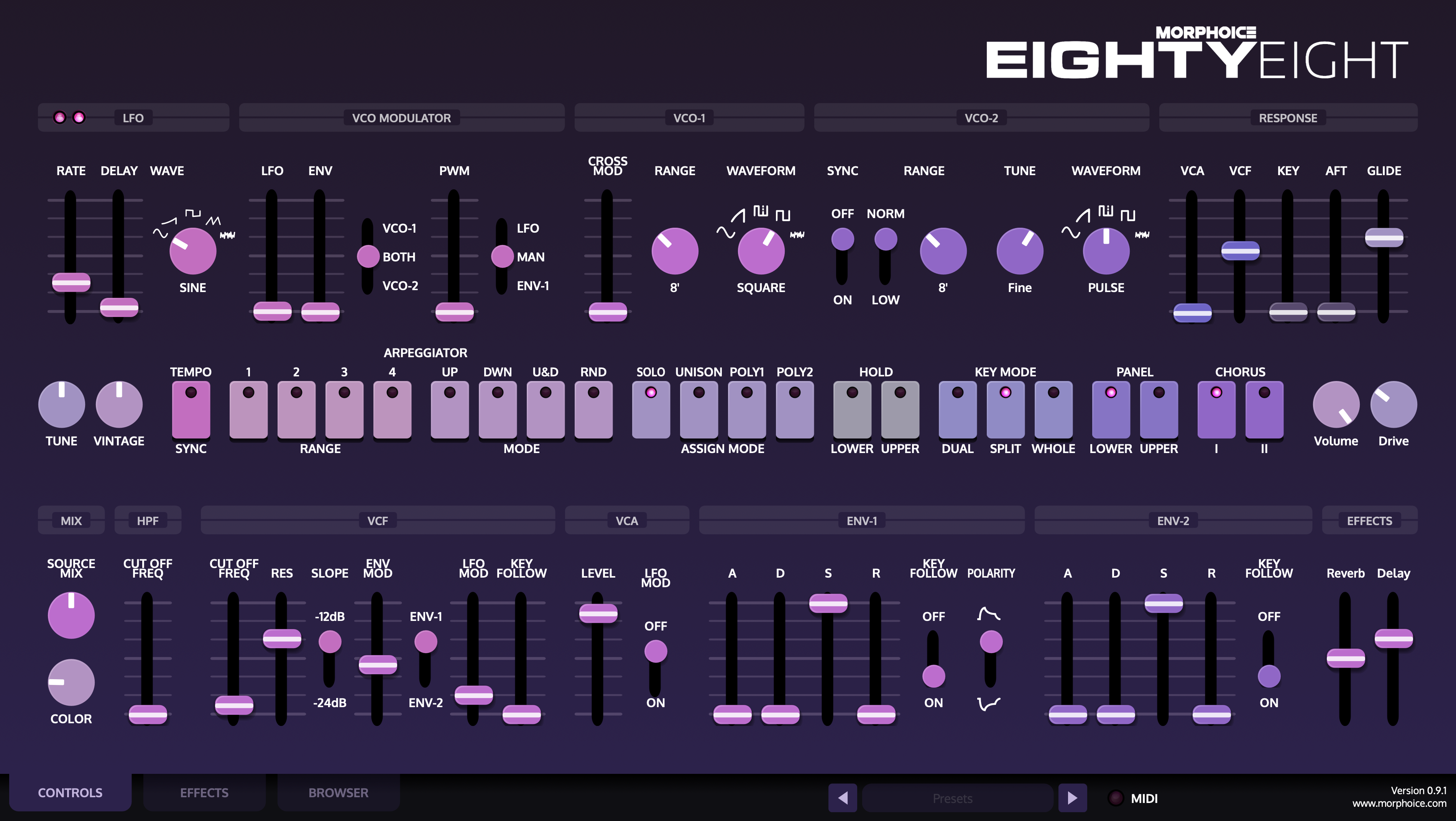1456x821 pixels.
Task: Click the Volume knob
Action: [x=1336, y=404]
